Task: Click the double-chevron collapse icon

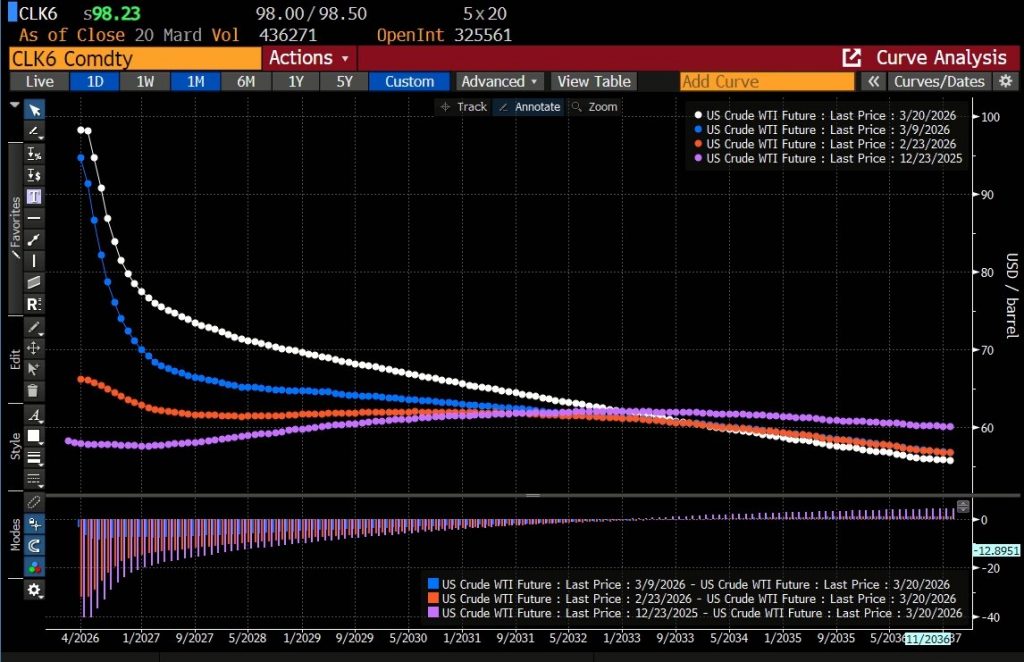Action: tap(873, 82)
